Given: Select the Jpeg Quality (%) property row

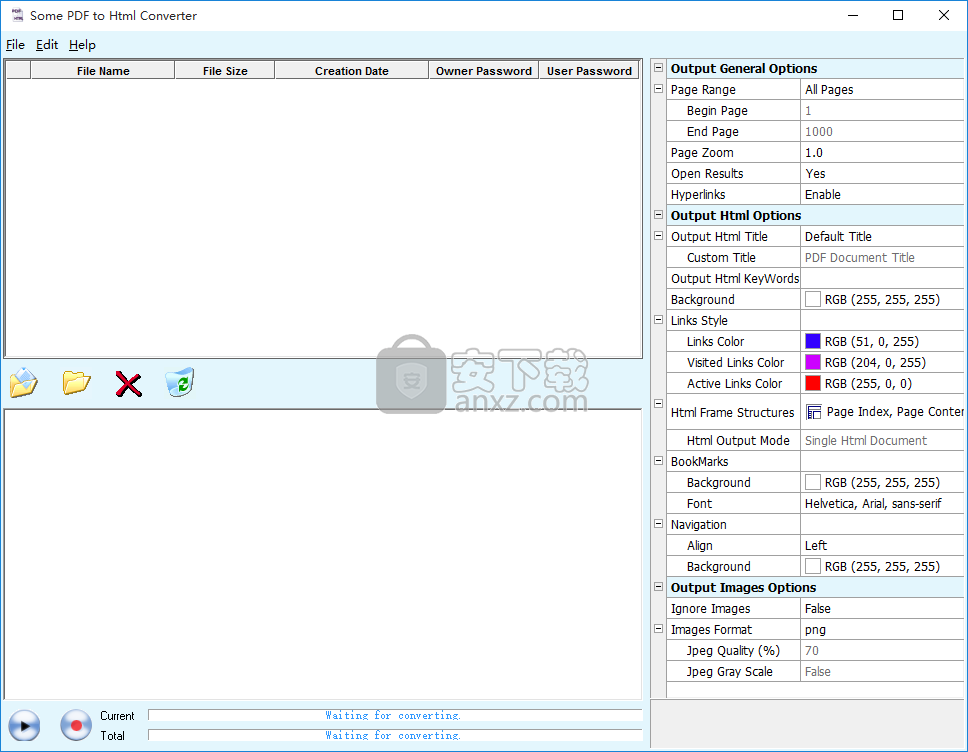Looking at the screenshot, I should pyautogui.click(x=815, y=650).
